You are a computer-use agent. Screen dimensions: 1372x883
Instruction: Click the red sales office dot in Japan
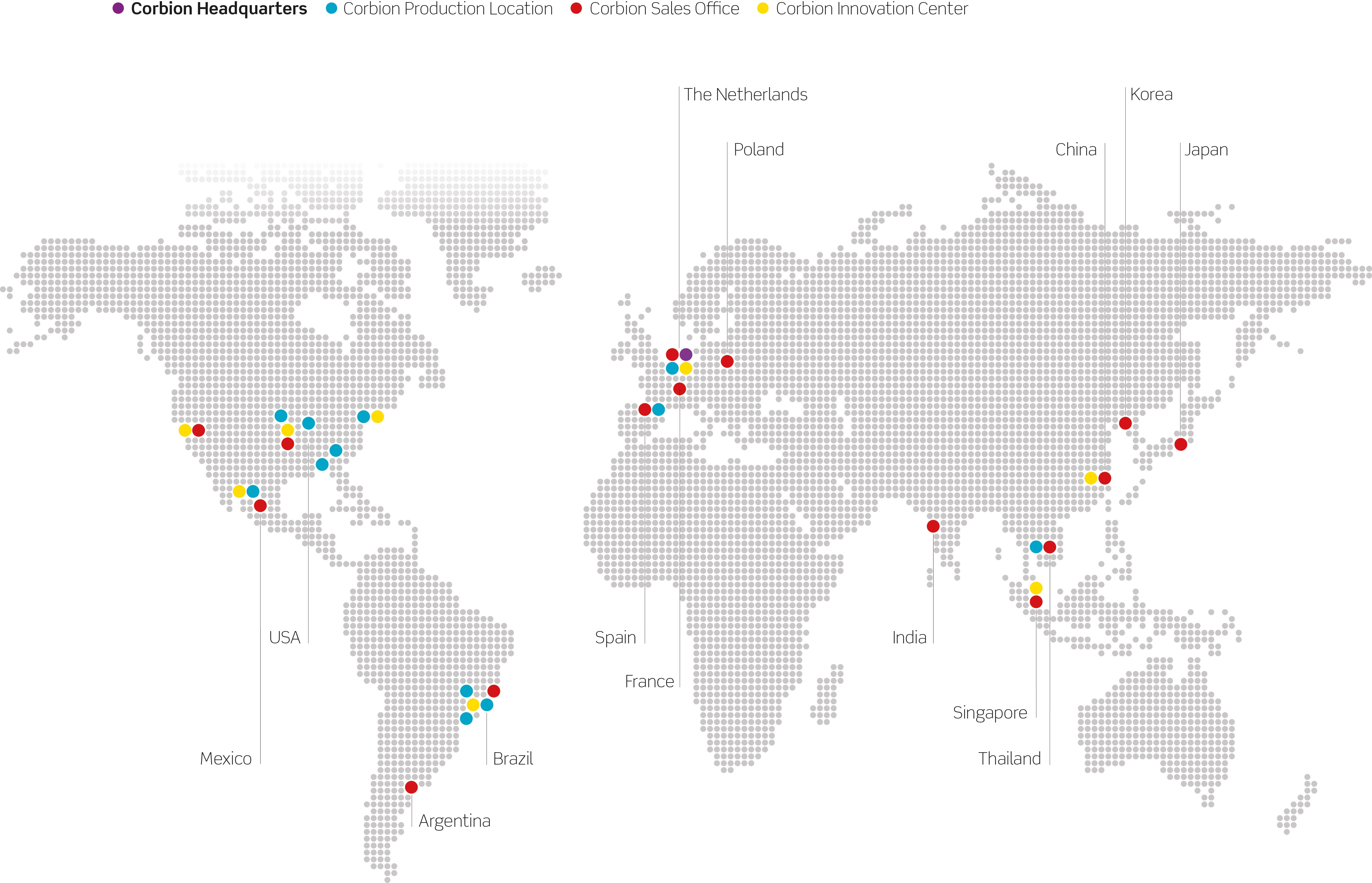click(1181, 444)
